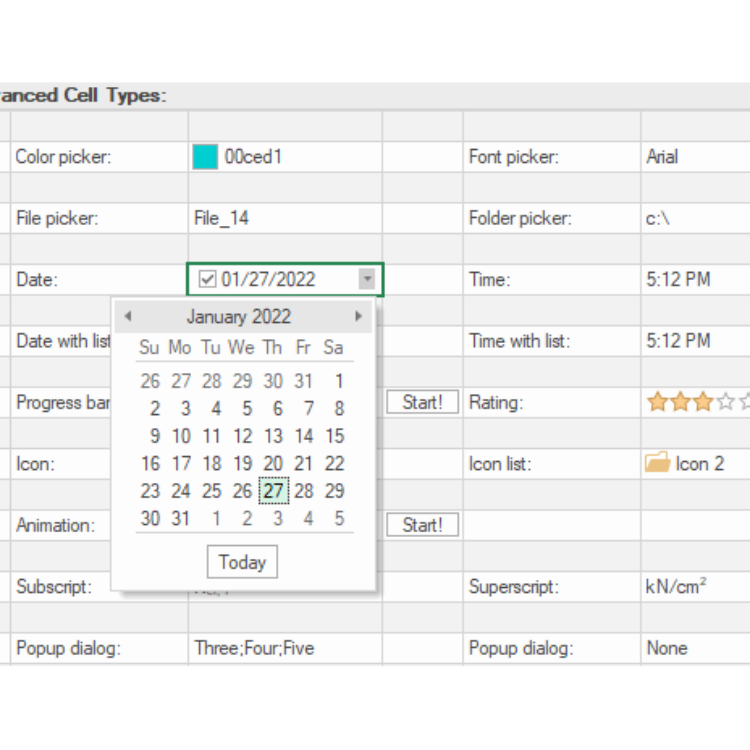Set rating with the third star

[703, 402]
